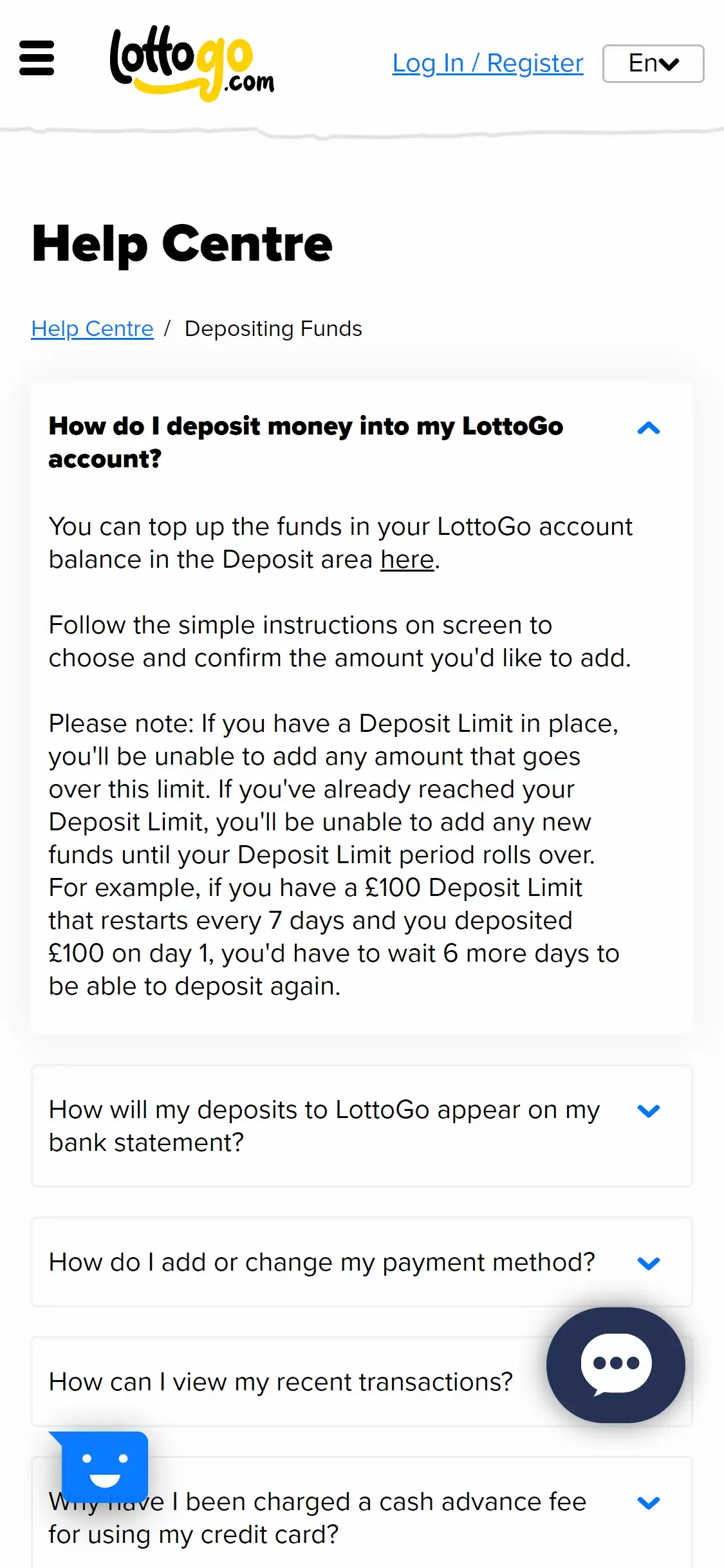
Task: Open the En language dropdown
Action: [653, 64]
